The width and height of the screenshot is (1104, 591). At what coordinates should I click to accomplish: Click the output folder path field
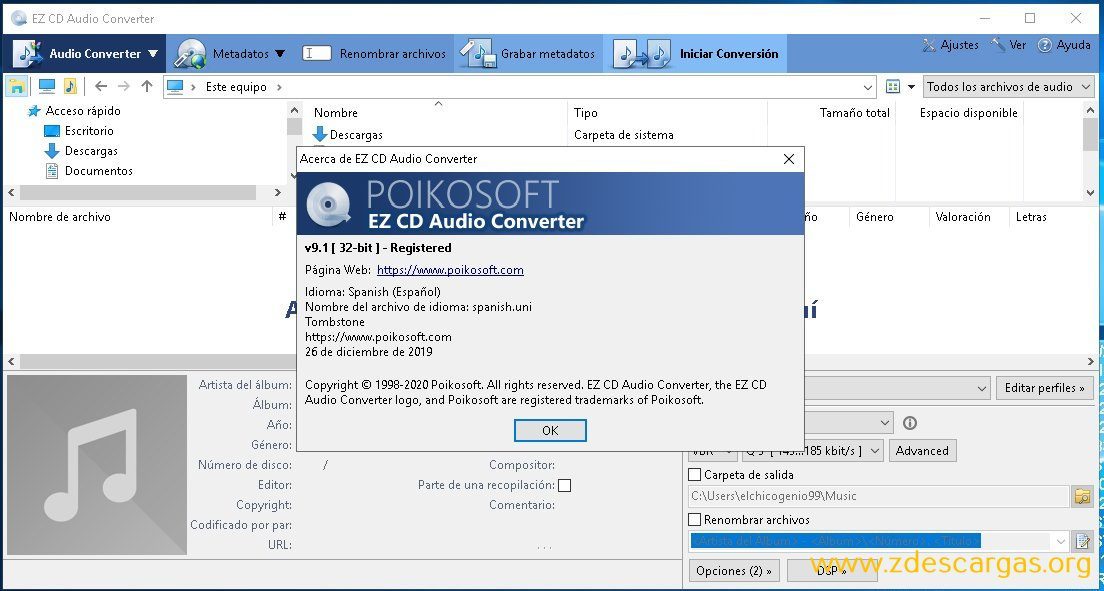878,496
